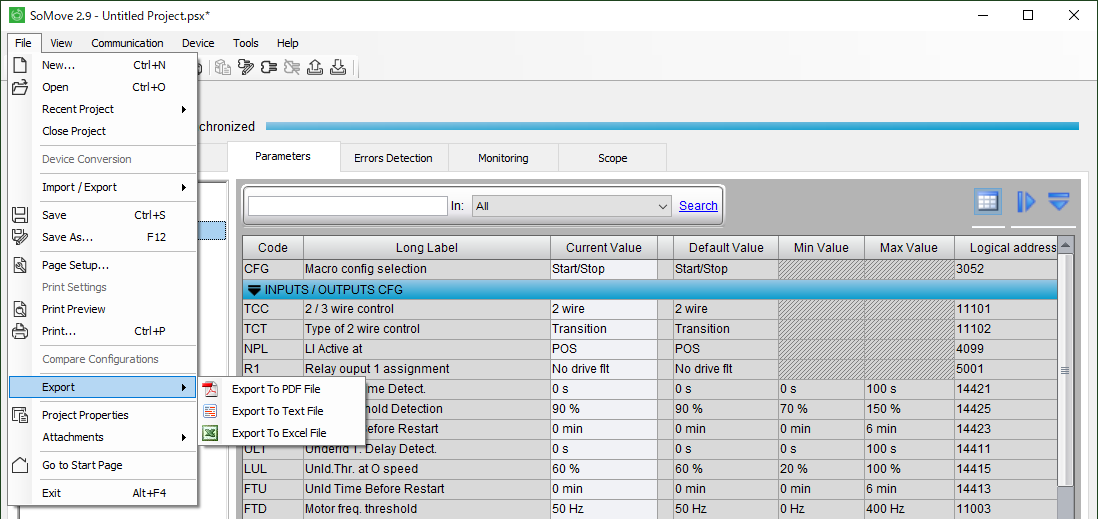Click the Project Properties icon
1098x519 pixels.
pos(20,415)
